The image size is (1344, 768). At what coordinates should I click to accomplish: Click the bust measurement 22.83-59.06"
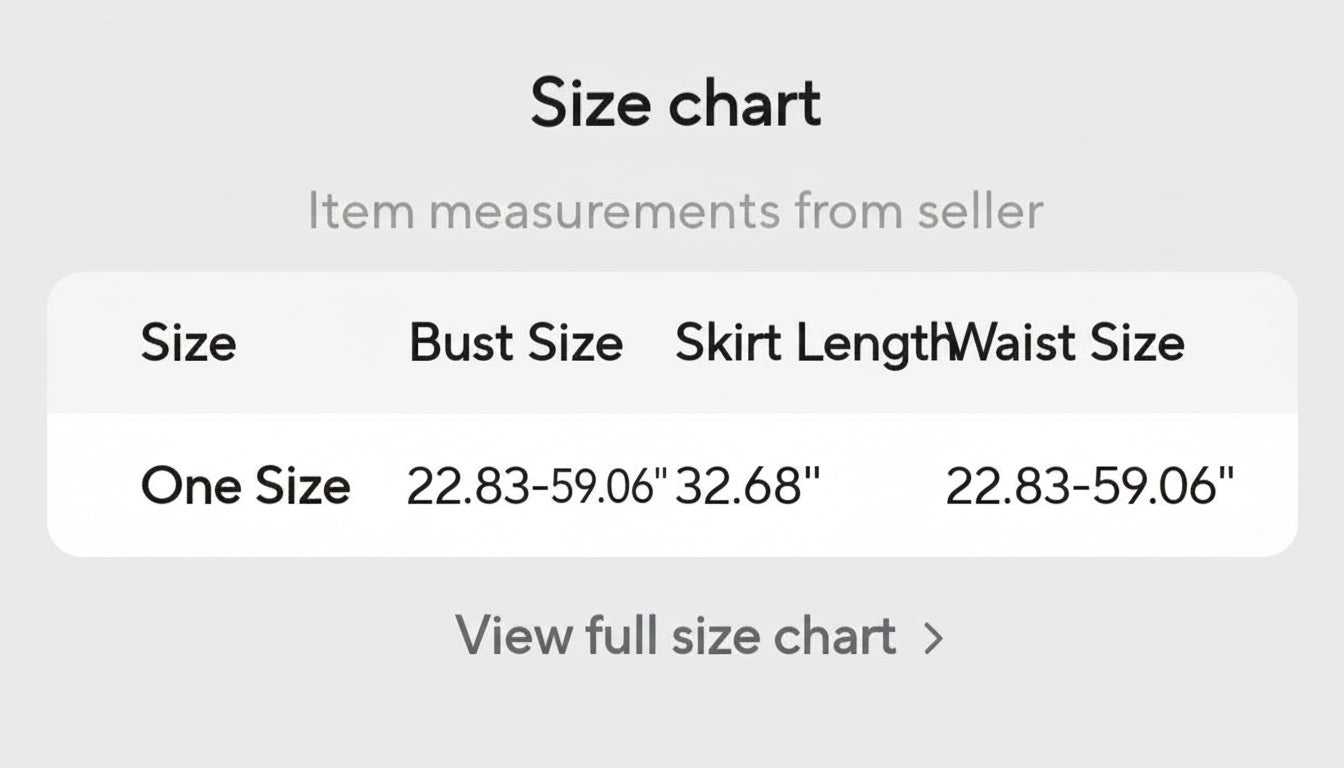coord(537,487)
